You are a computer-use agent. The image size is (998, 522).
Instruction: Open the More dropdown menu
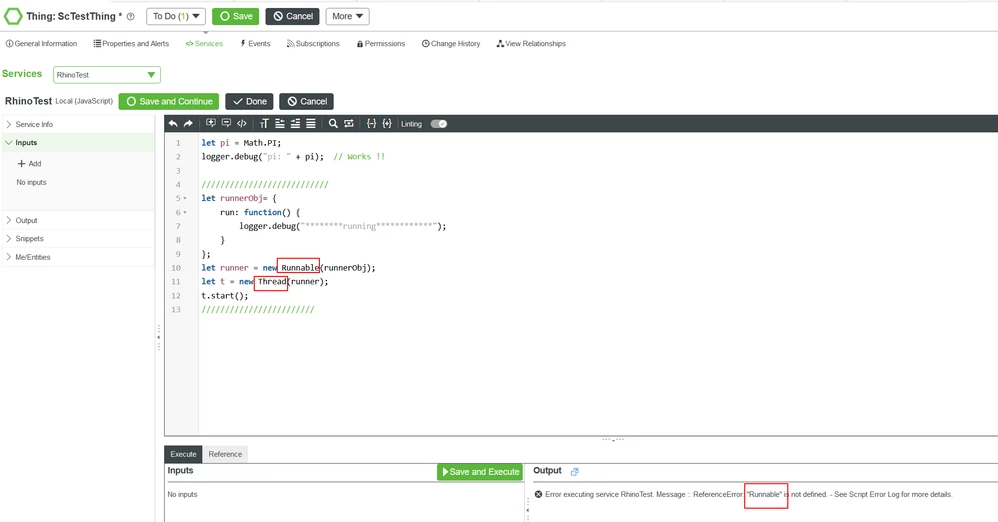[x=347, y=17]
